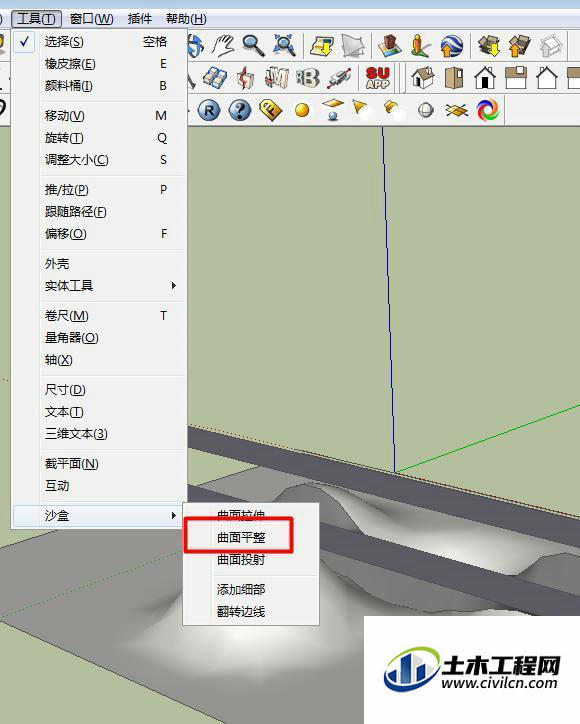Select the Right view house icon
Viewport: 580px width, 724px height.
453,78
